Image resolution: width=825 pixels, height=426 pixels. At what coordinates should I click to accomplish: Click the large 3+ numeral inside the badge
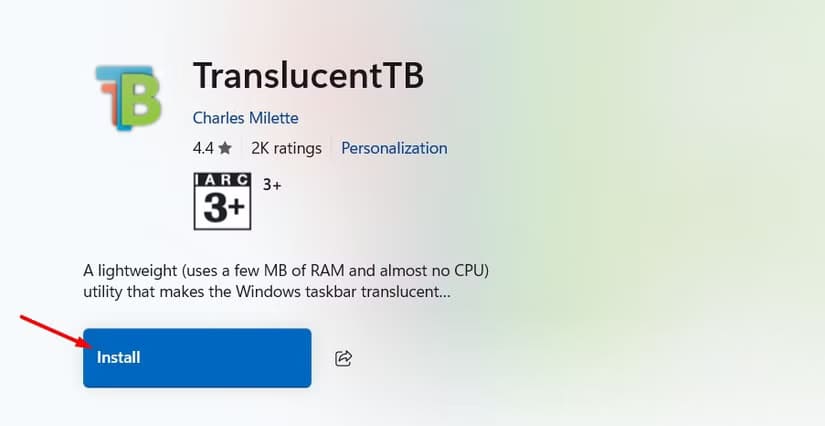tap(223, 208)
